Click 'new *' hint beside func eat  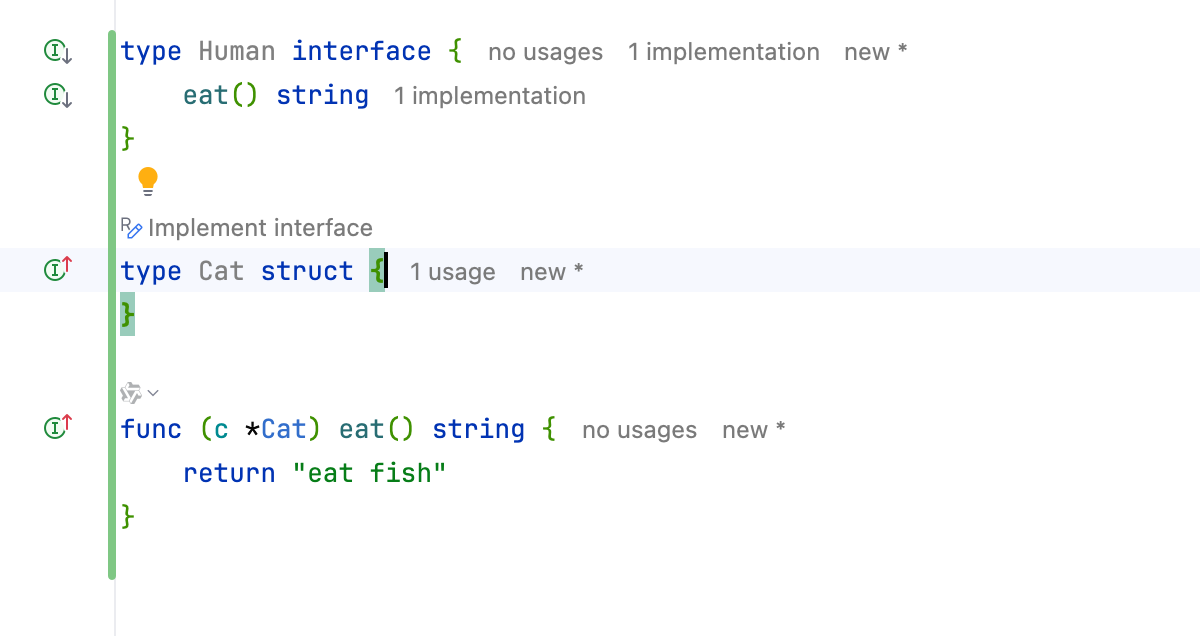coord(753,430)
